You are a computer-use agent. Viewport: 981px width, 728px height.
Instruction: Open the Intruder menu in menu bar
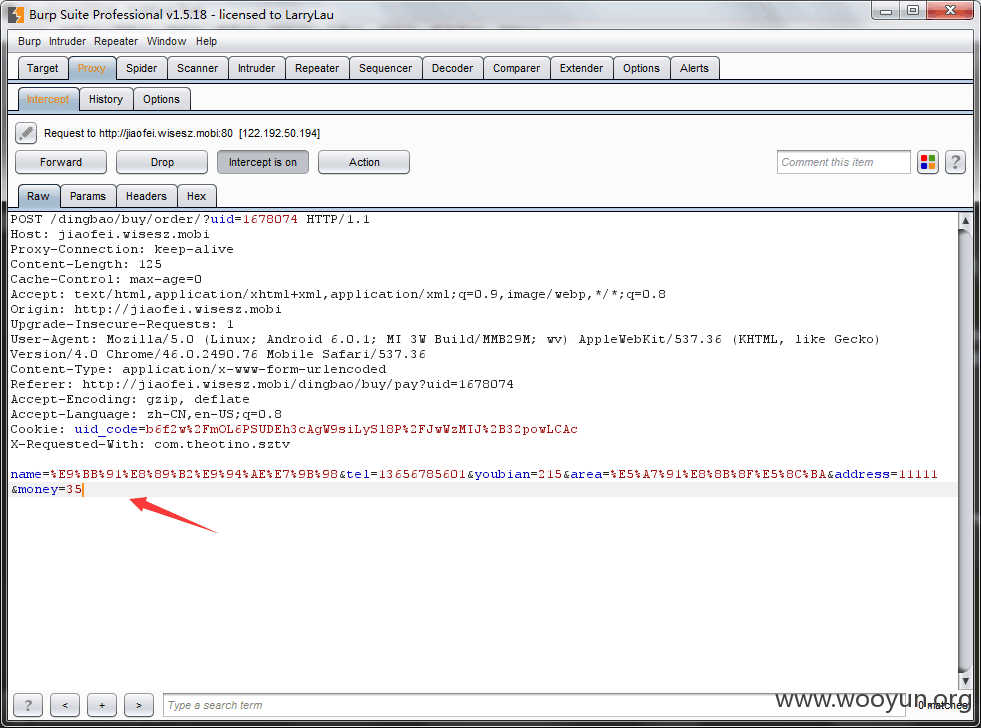click(x=67, y=41)
